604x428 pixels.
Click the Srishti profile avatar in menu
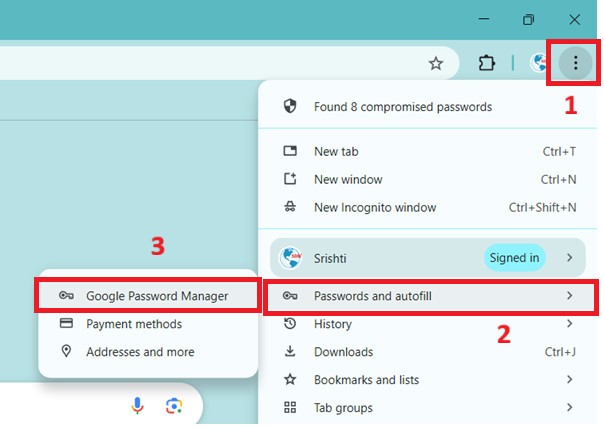(x=291, y=258)
